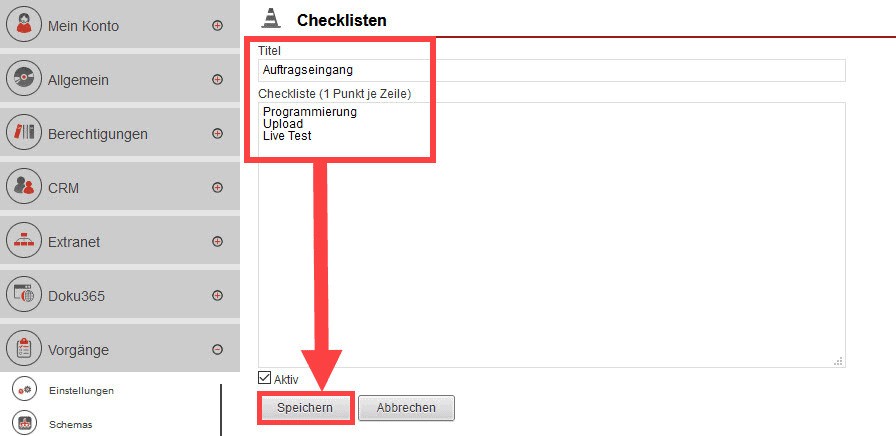
Task: Click the Extranet network icon
Action: [23, 241]
